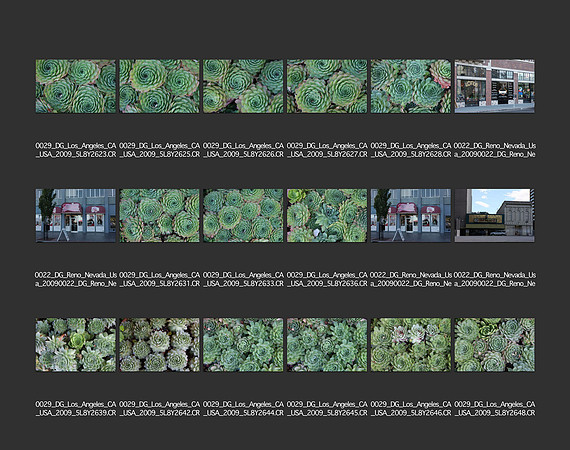The image size is (570, 450).
Task: Pick the succulent thumbnail 5L8Y2646
Action: 411,345
